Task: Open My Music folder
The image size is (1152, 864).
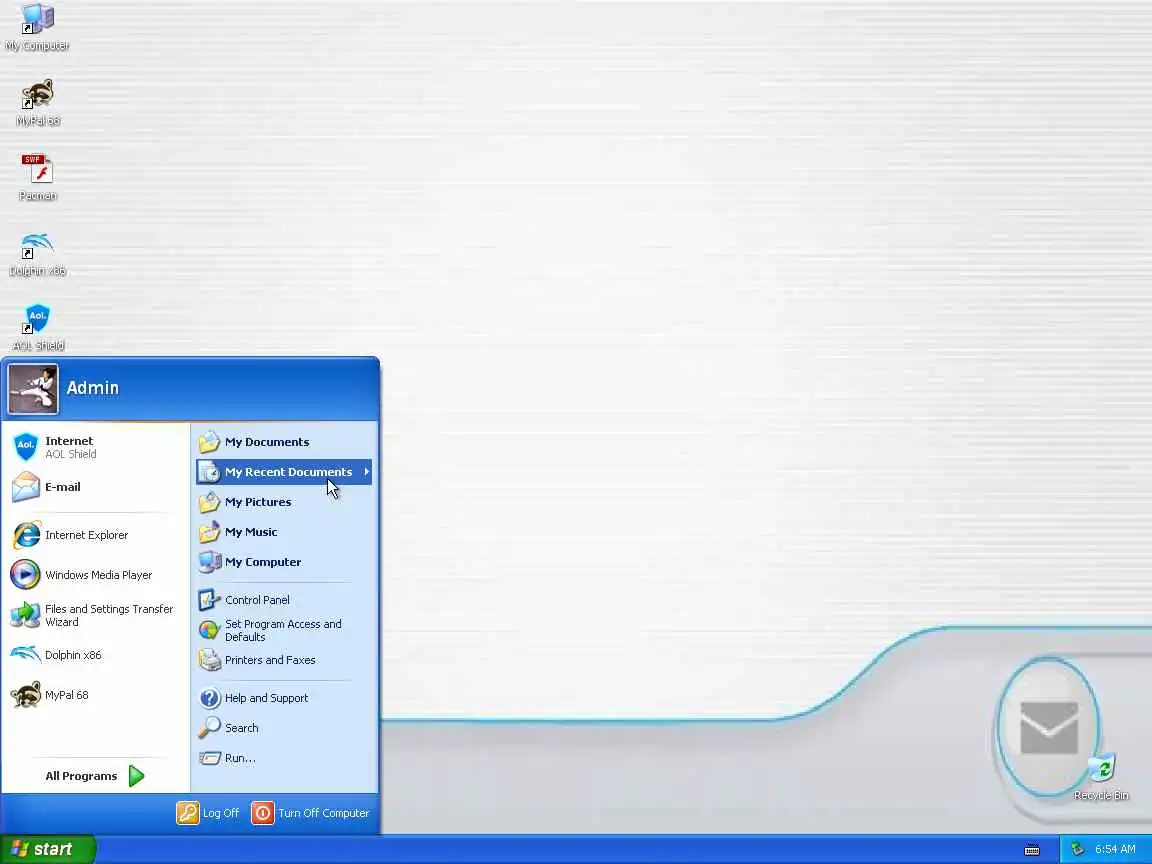Action: [284, 532]
